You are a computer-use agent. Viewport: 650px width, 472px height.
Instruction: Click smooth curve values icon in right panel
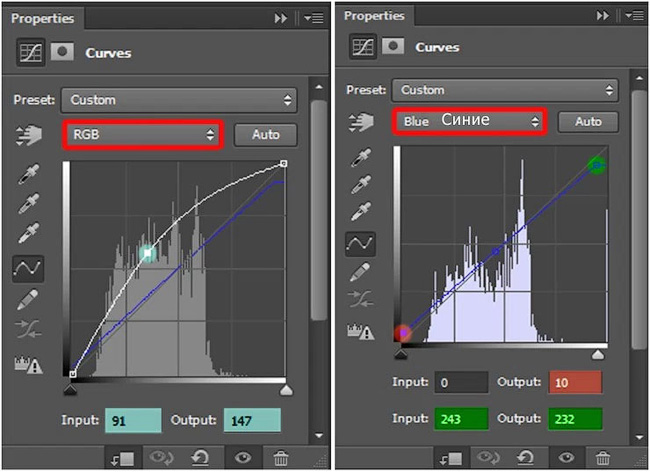coord(361,299)
